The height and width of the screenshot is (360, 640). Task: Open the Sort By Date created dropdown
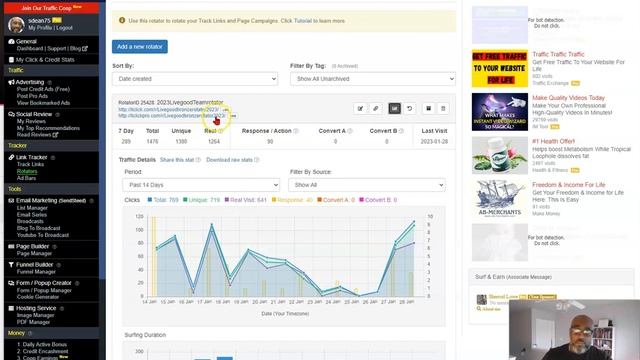coord(195,79)
